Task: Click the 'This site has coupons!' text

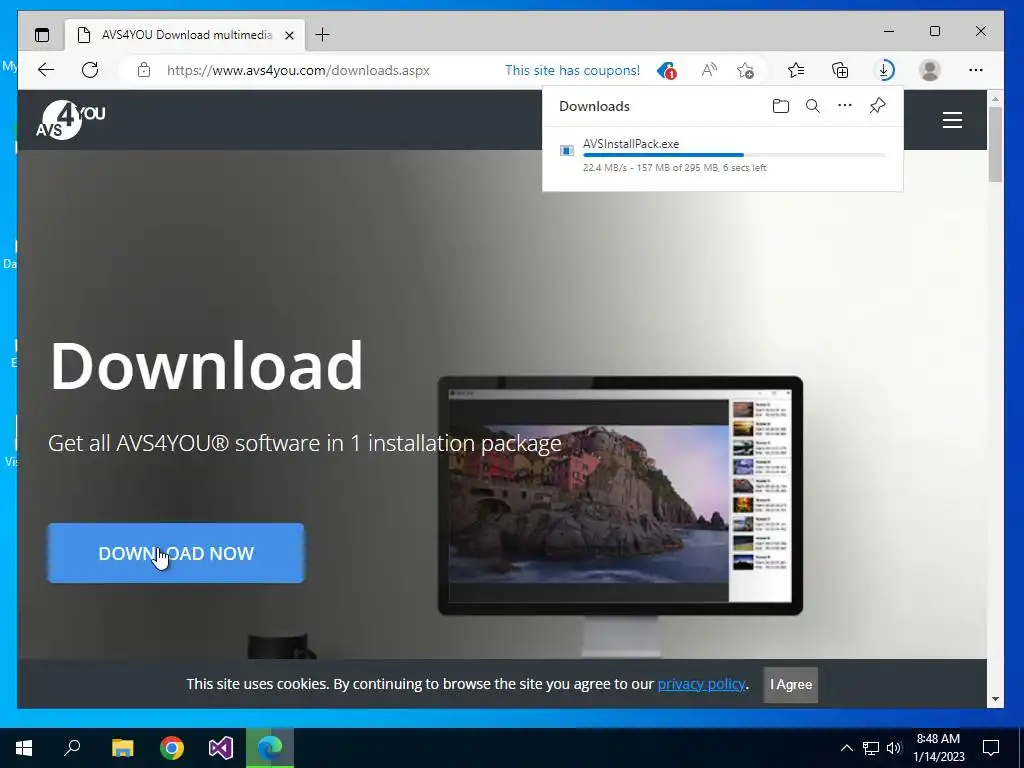Action: [x=572, y=71]
